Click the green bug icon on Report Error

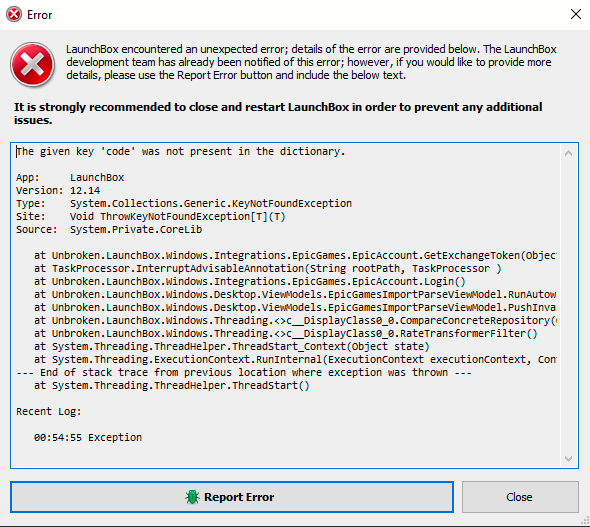coord(192,497)
